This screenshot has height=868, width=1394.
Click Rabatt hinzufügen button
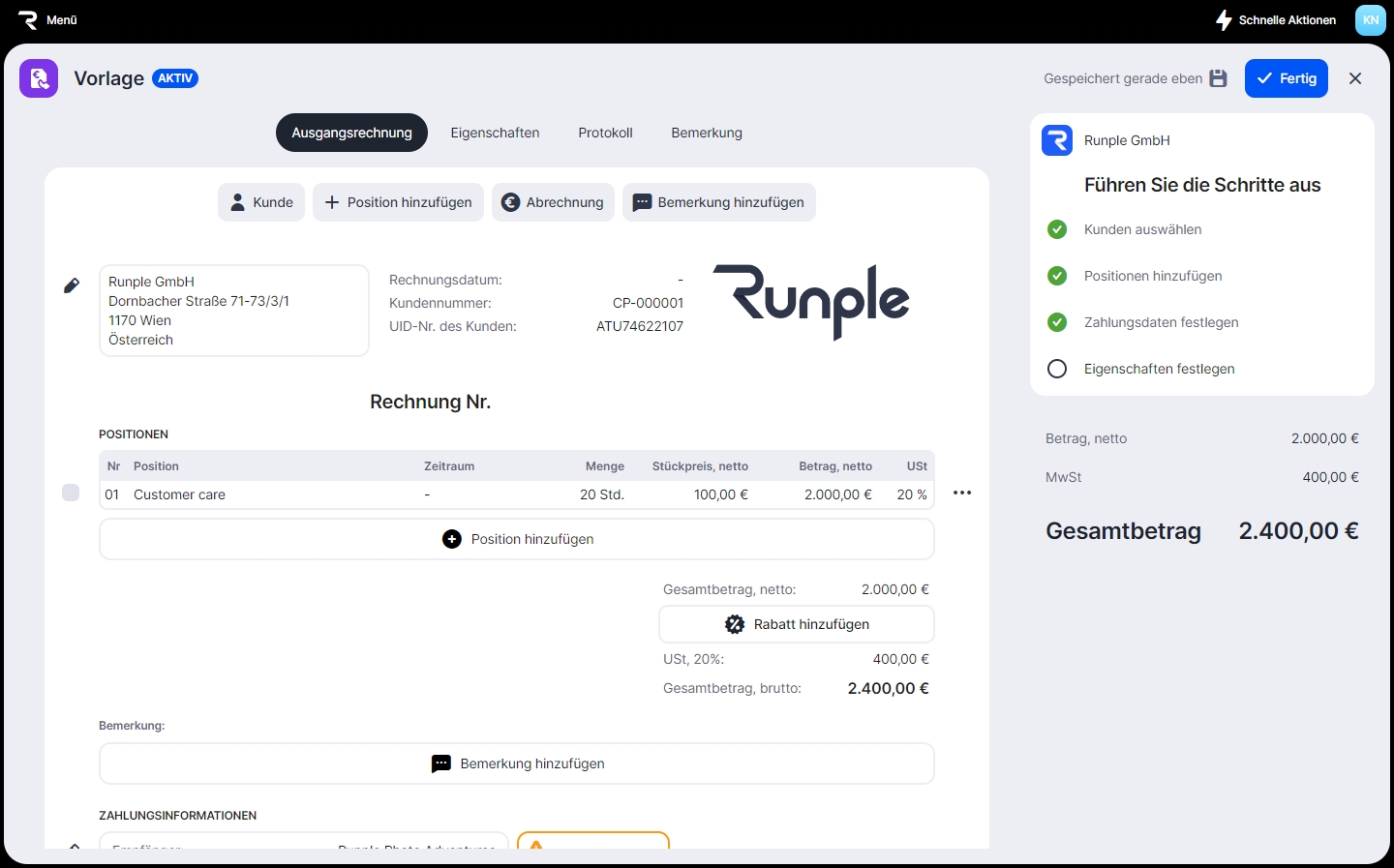tap(797, 624)
